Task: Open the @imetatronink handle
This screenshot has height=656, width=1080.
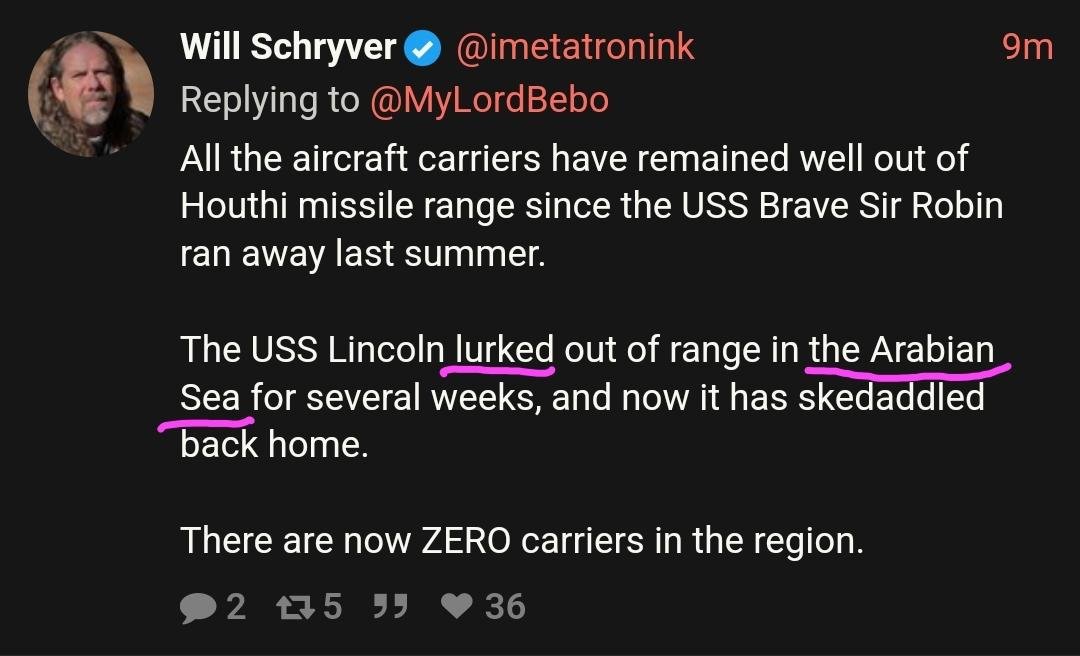Action: [575, 47]
